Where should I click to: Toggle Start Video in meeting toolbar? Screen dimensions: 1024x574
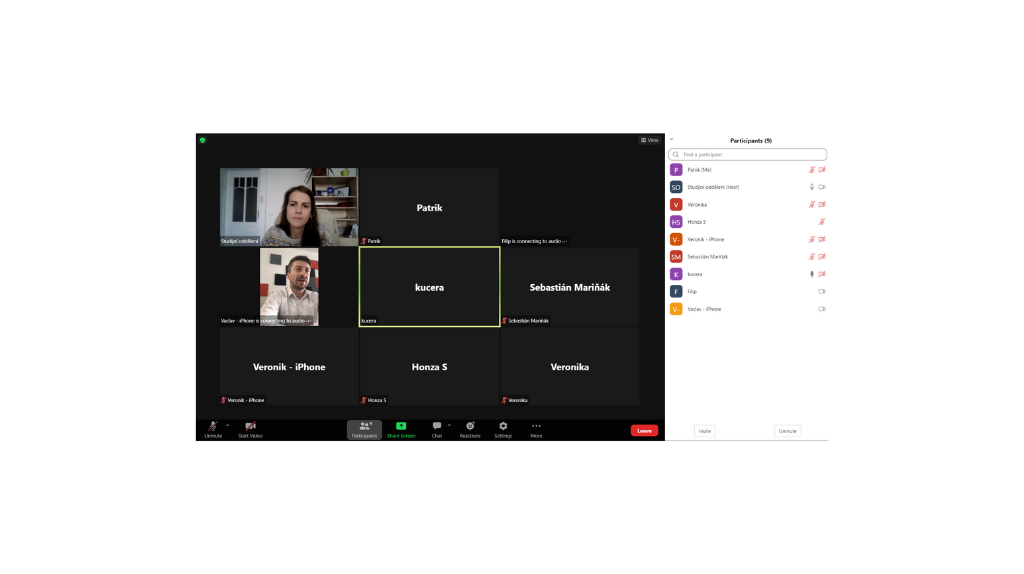click(250, 426)
